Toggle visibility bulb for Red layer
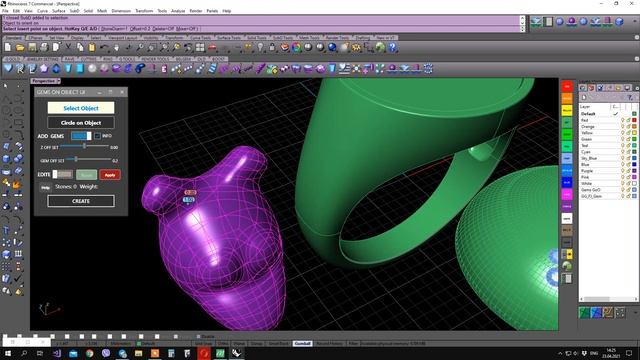This screenshot has height=360, width=640. coord(623,120)
